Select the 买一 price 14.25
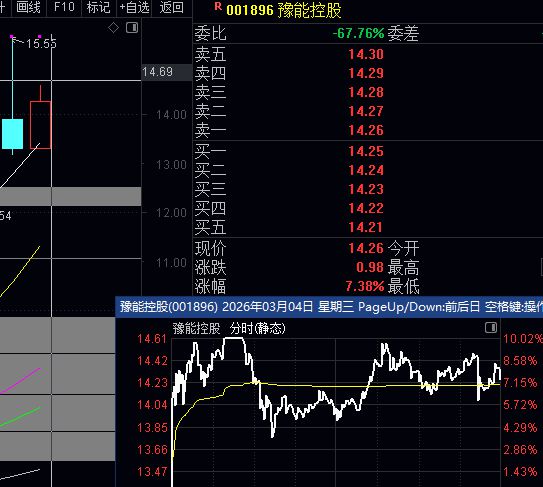 (366, 151)
